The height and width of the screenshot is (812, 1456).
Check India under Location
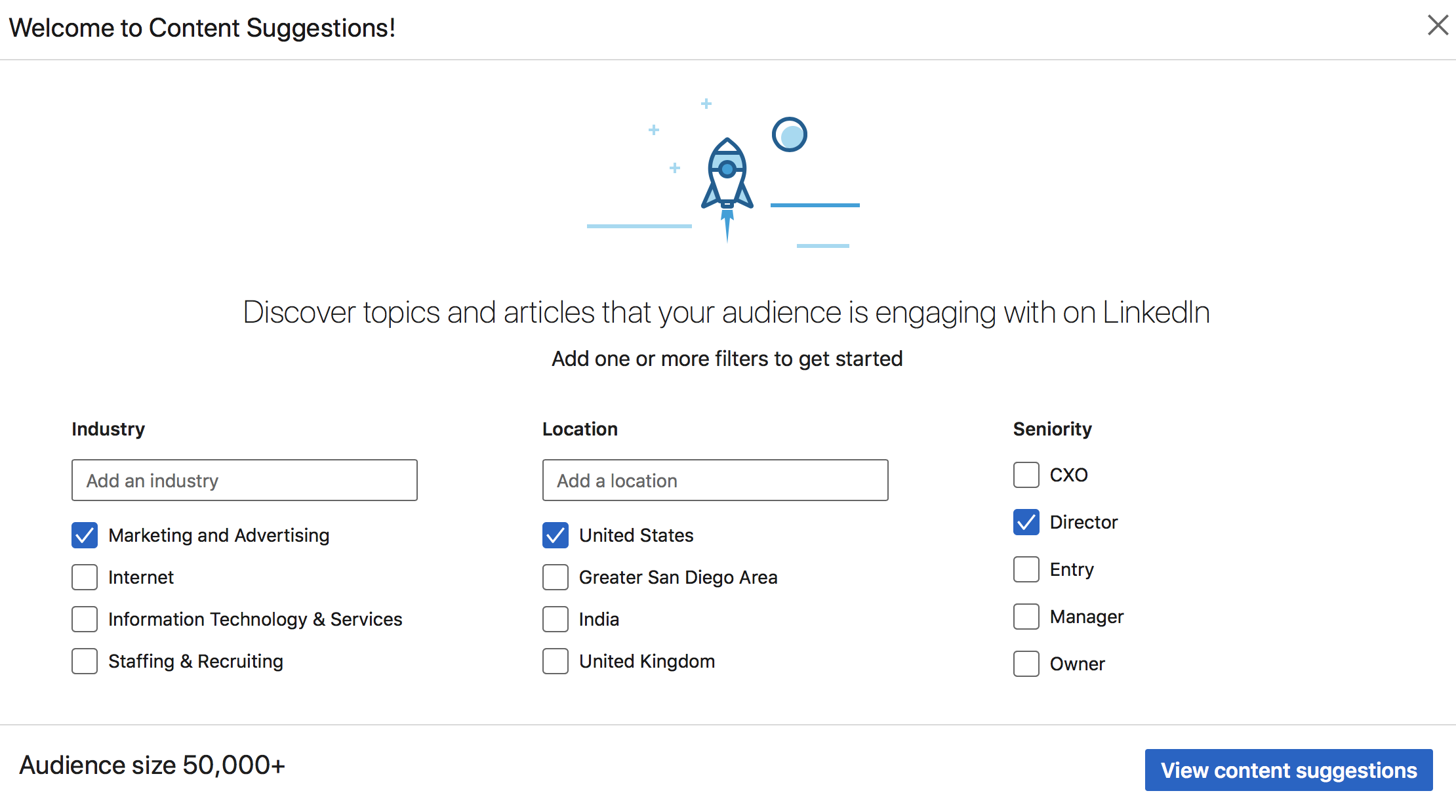click(x=555, y=619)
